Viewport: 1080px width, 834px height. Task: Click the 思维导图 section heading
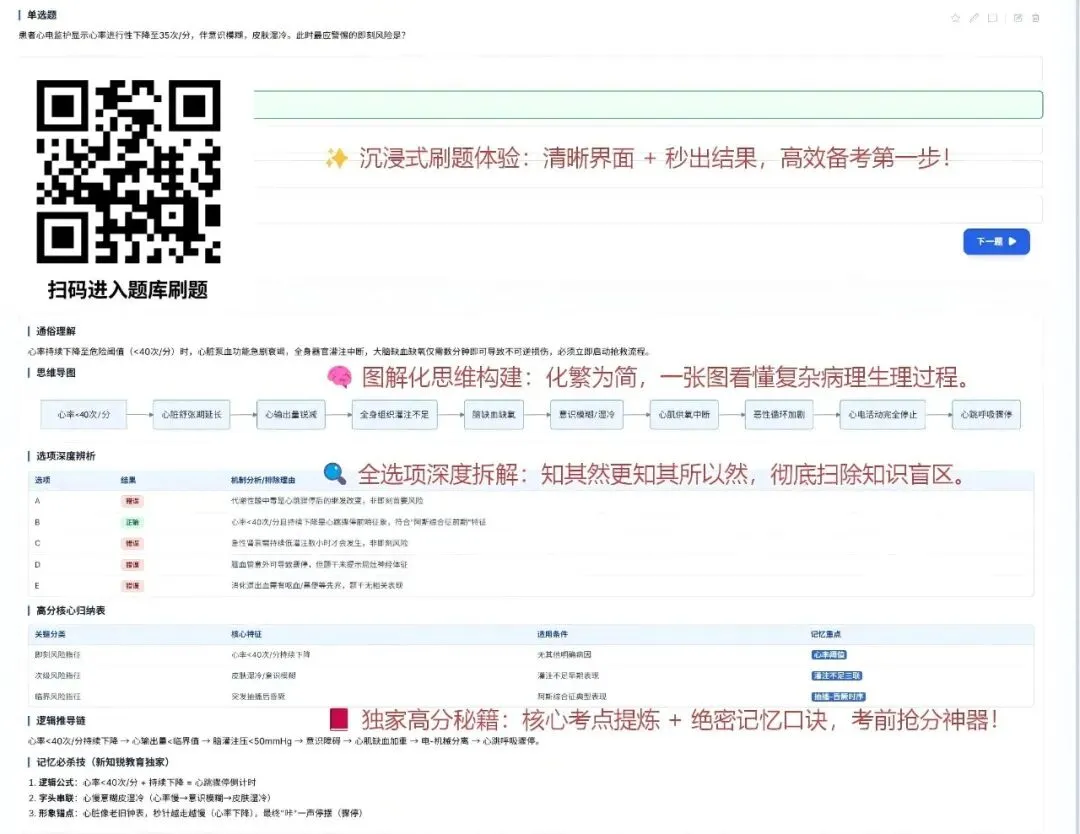(x=56, y=373)
